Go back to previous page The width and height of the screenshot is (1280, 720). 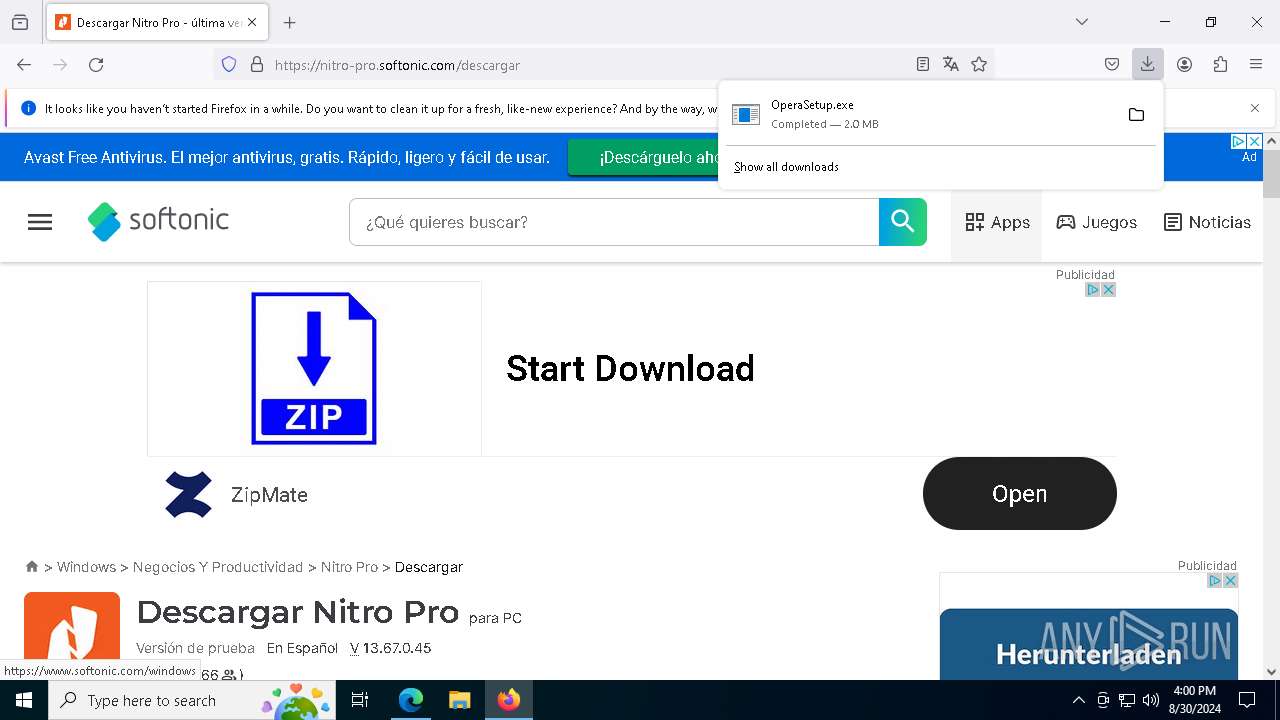click(24, 64)
